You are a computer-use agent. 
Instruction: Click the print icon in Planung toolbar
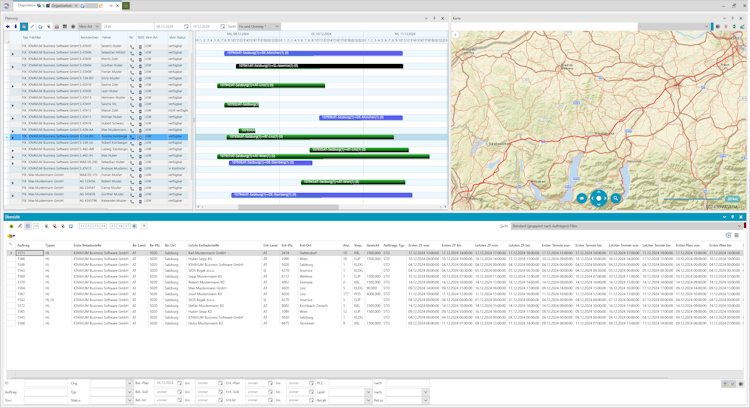tap(56, 26)
